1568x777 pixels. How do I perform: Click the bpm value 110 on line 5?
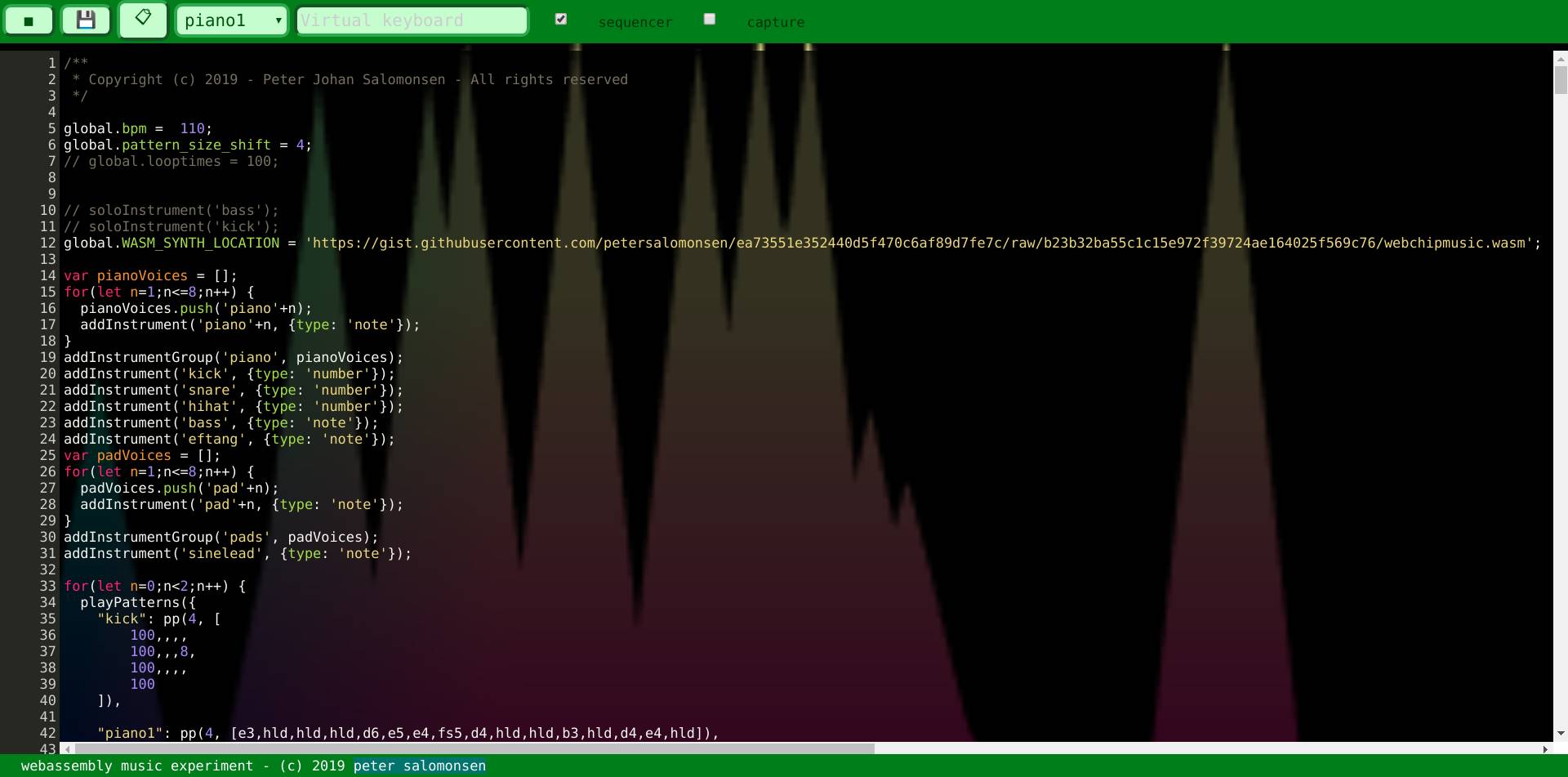coord(193,128)
